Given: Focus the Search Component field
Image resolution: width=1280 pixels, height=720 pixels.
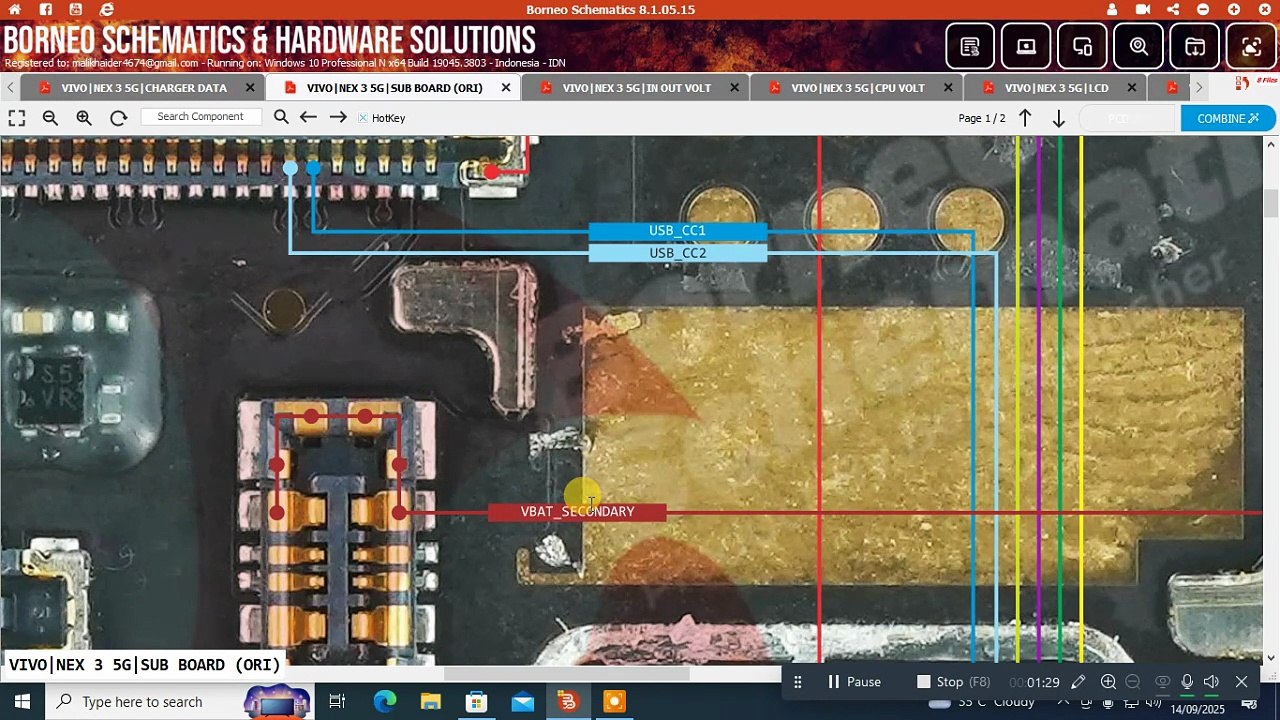Looking at the screenshot, I should [x=200, y=117].
